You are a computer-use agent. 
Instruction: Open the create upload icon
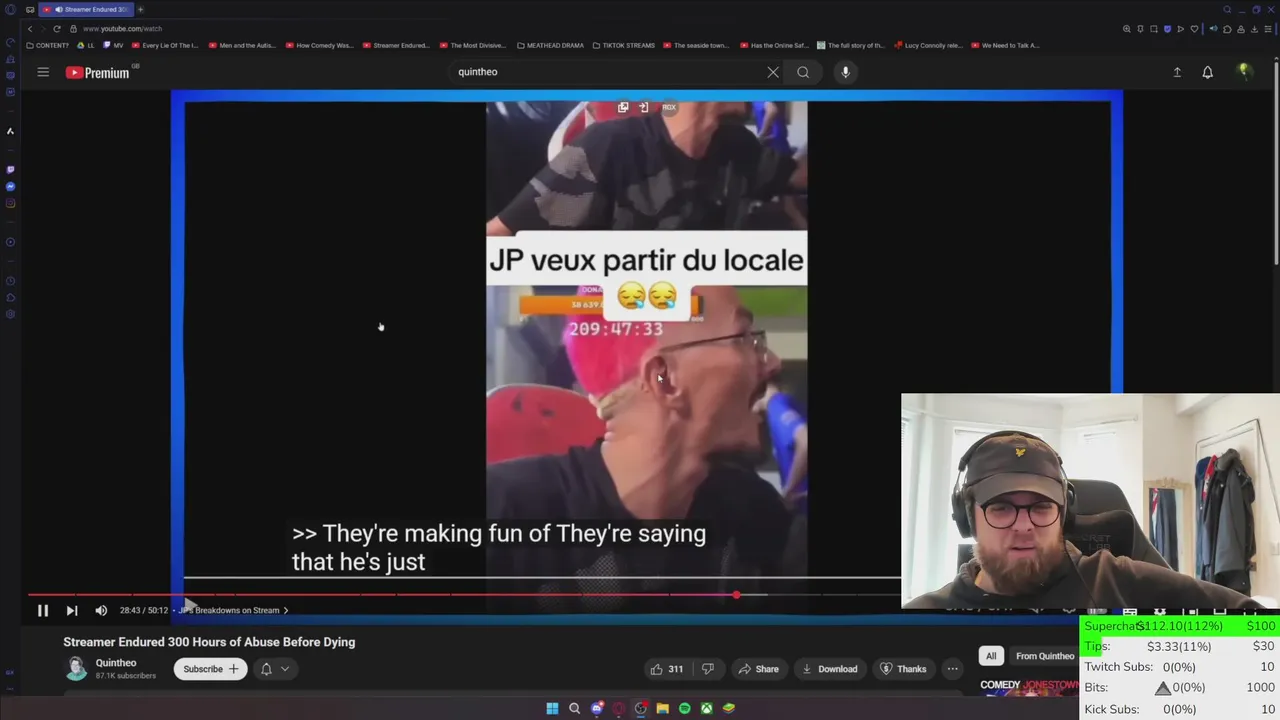coord(1177,72)
